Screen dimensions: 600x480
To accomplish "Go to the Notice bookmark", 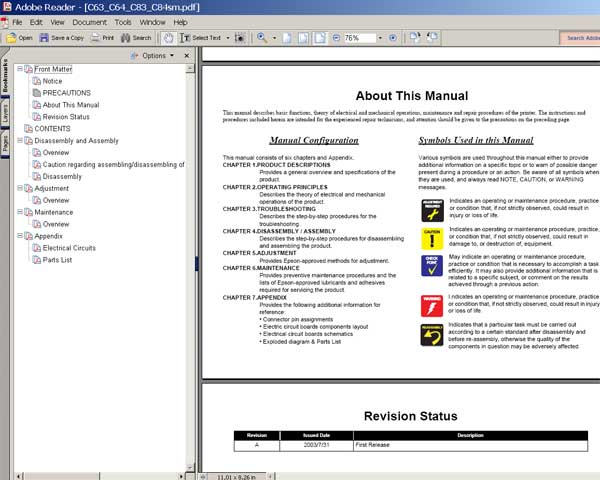I will pyautogui.click(x=52, y=81).
